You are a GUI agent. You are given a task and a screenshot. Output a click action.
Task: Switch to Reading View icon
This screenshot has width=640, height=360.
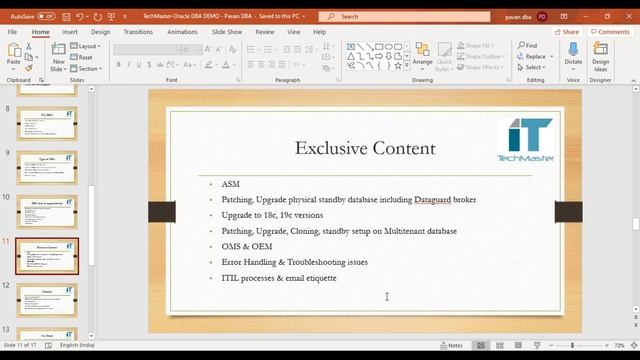[x=518, y=345]
